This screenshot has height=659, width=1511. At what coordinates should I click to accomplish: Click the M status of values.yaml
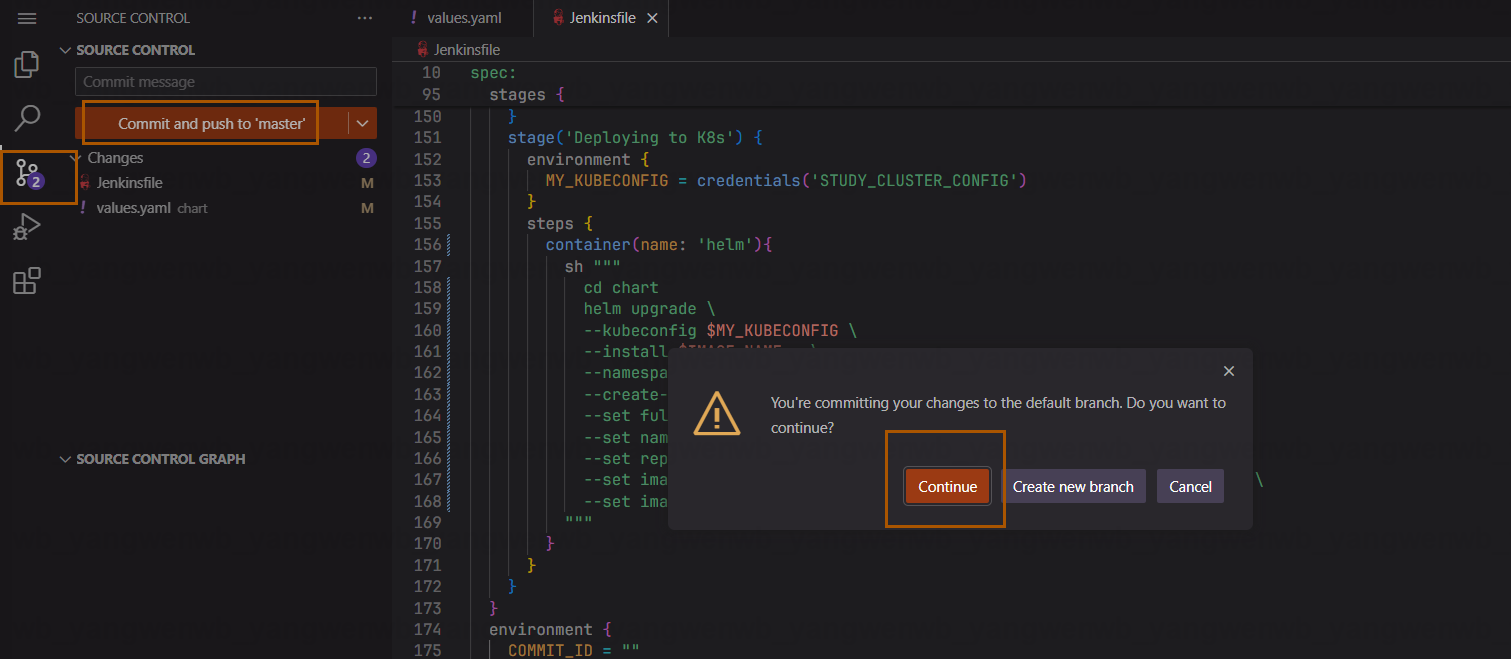point(367,208)
